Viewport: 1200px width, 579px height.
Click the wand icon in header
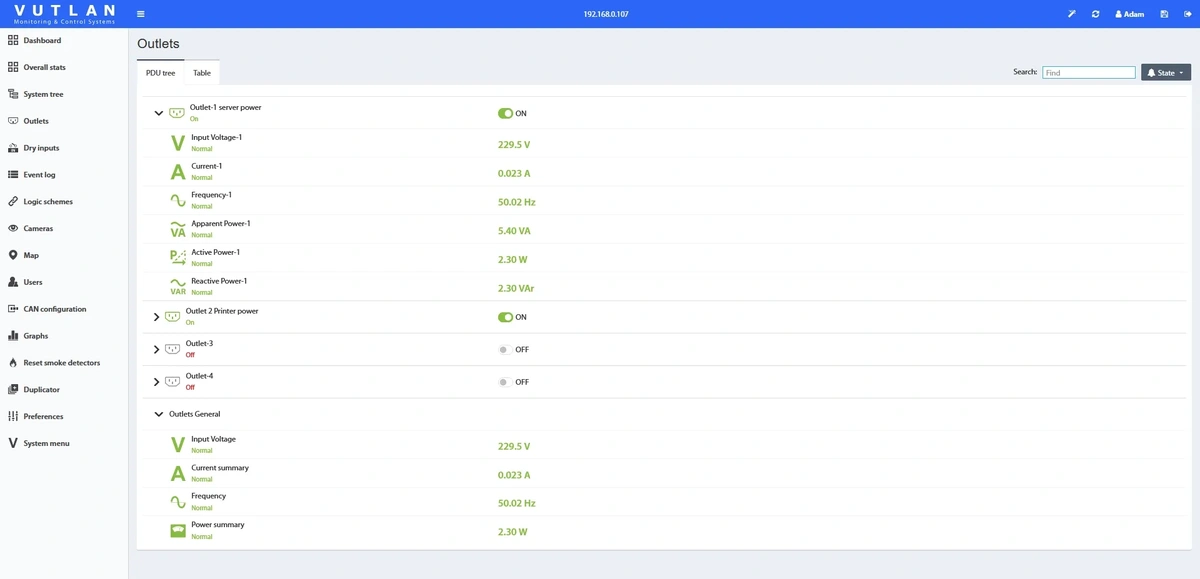tap(1072, 14)
